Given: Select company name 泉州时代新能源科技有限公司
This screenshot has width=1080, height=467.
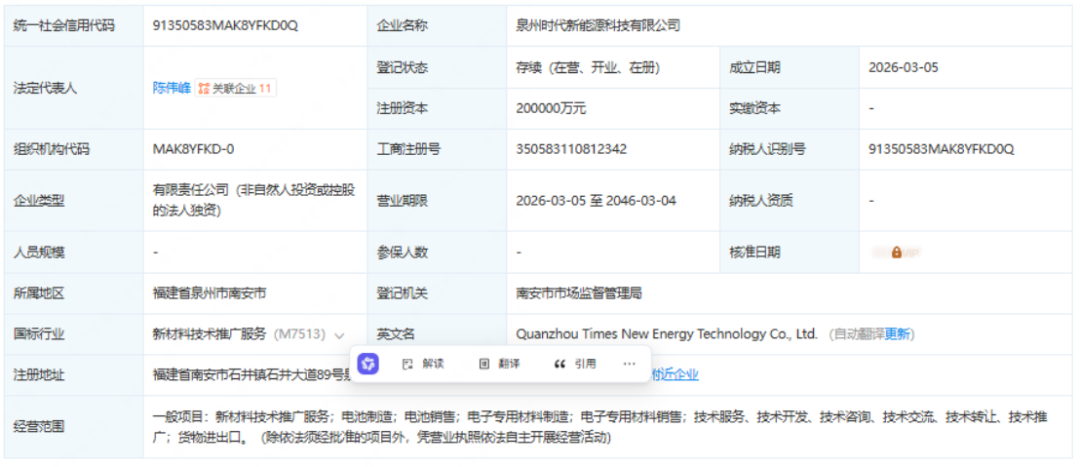Looking at the screenshot, I should click(x=598, y=26).
